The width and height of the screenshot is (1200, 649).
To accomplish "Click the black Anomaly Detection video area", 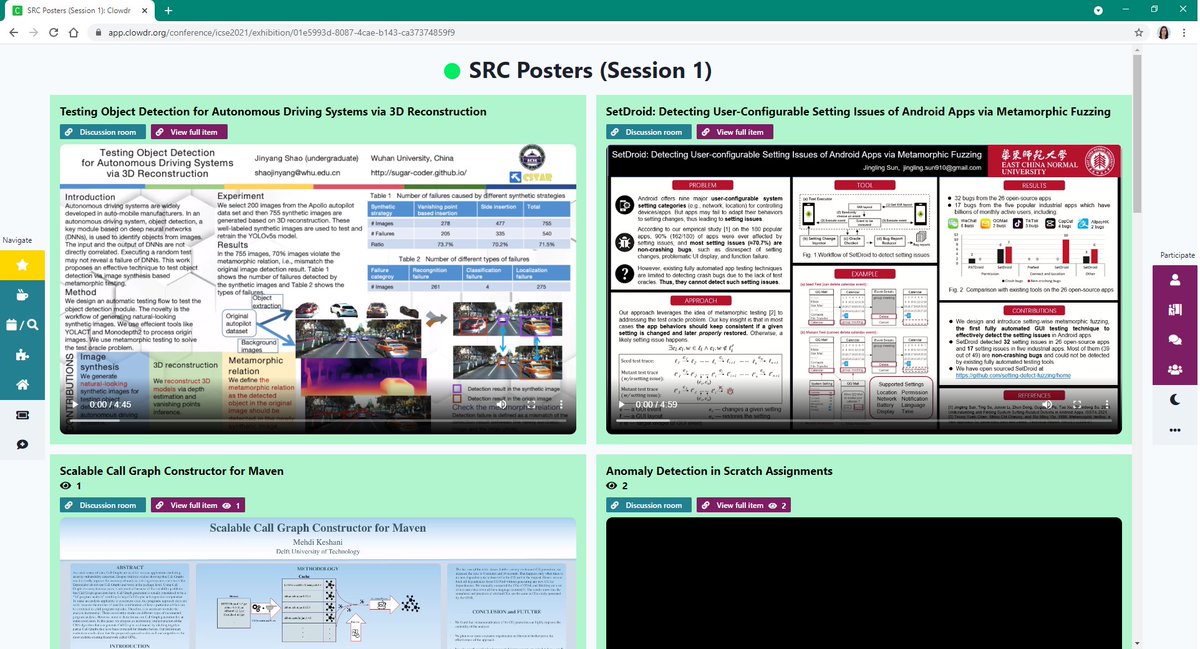I will click(864, 583).
